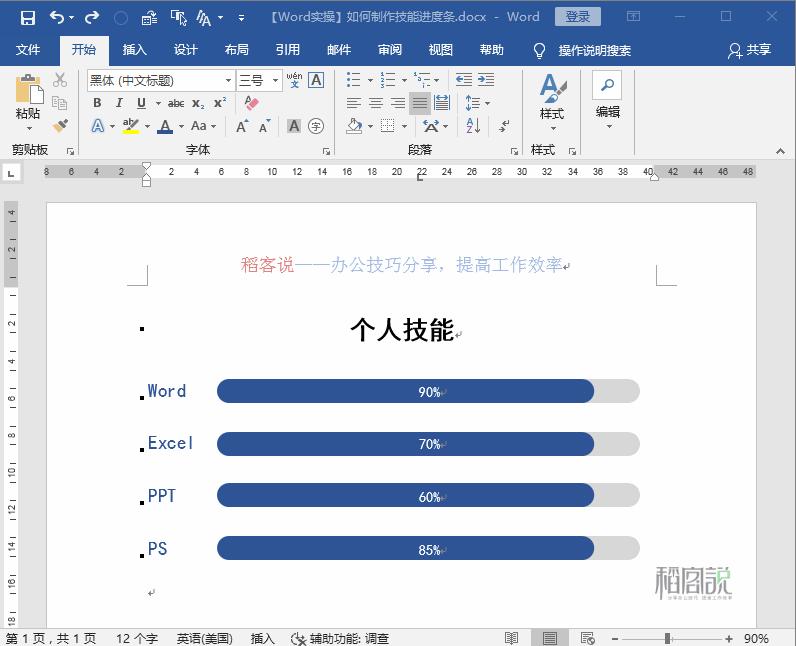The height and width of the screenshot is (646, 796).
Task: Open the bullet list style dropdown
Action: click(370, 80)
